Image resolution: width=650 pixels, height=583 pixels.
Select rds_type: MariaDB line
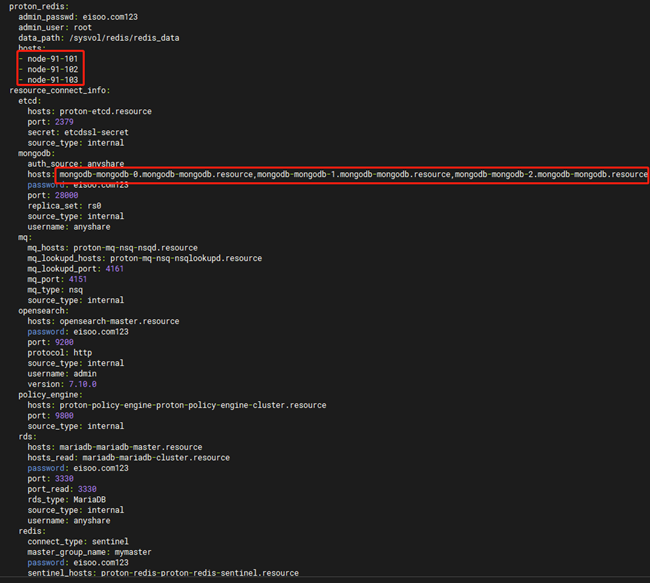(x=66, y=500)
